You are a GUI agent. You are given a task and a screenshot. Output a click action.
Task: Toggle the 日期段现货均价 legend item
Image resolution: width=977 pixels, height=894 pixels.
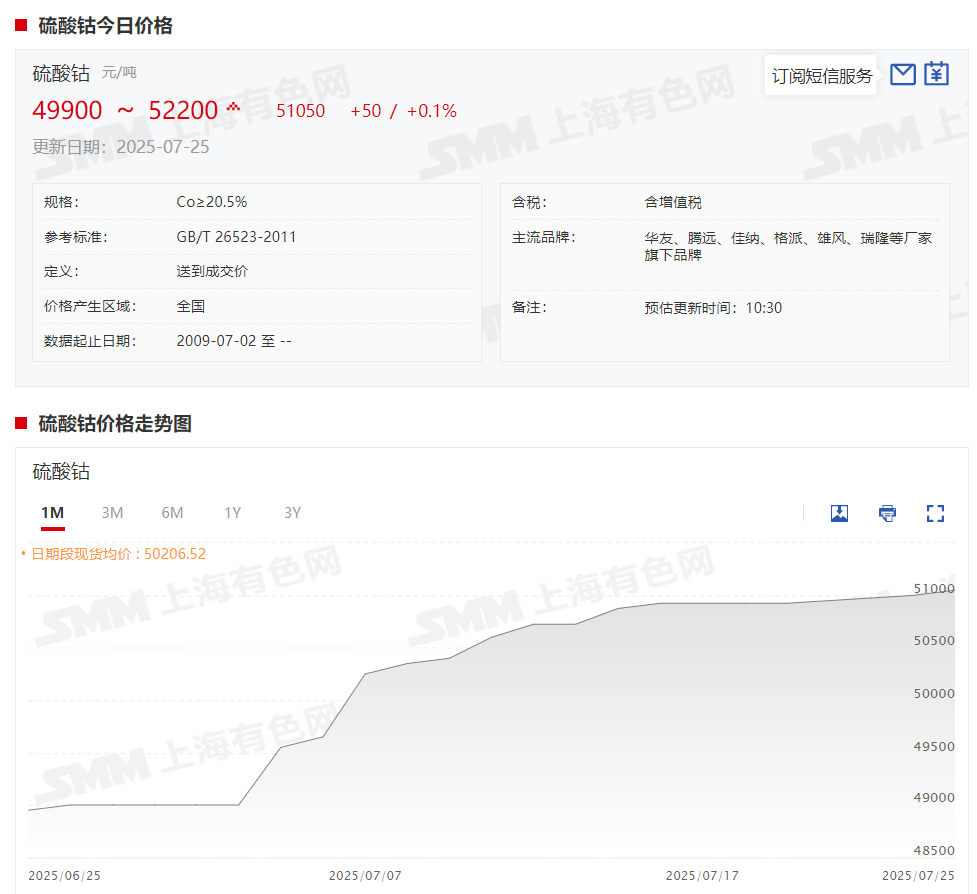tap(113, 554)
